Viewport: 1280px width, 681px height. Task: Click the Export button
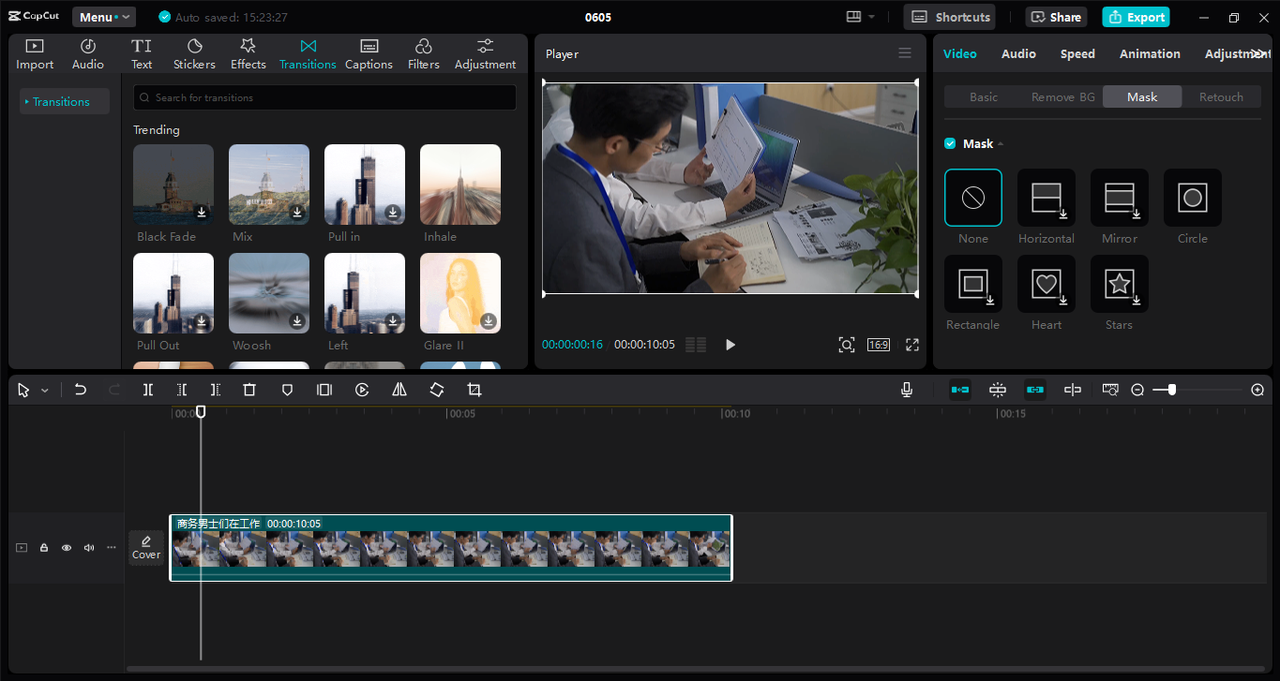click(1136, 17)
